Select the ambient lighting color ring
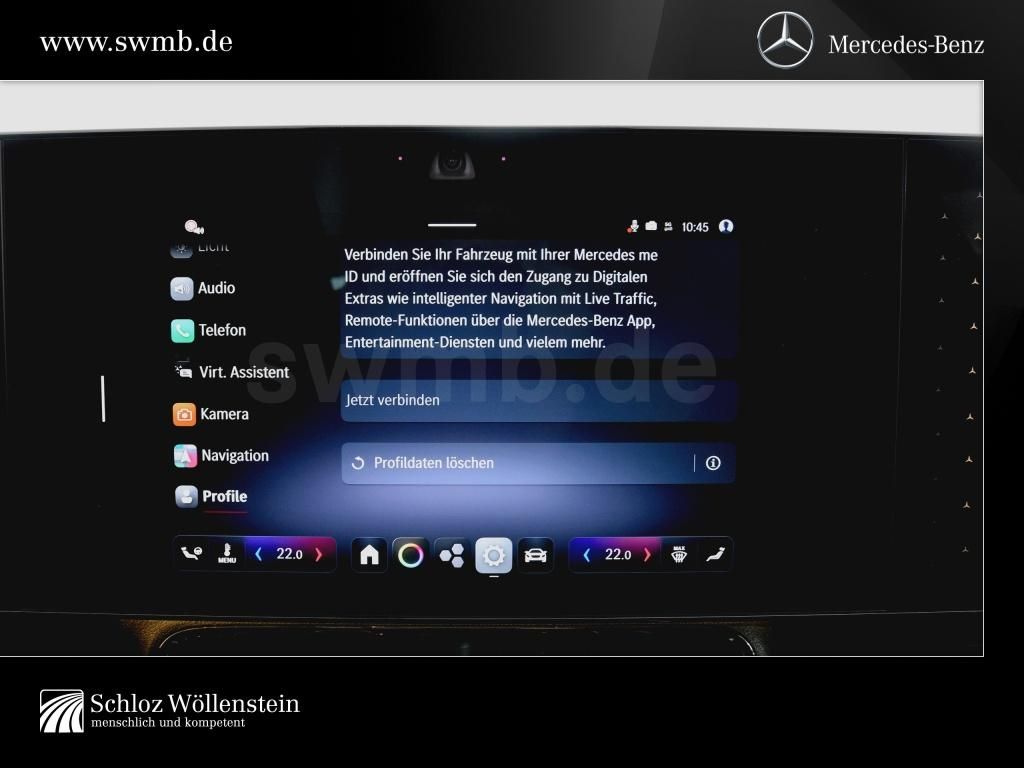 pyautogui.click(x=410, y=554)
